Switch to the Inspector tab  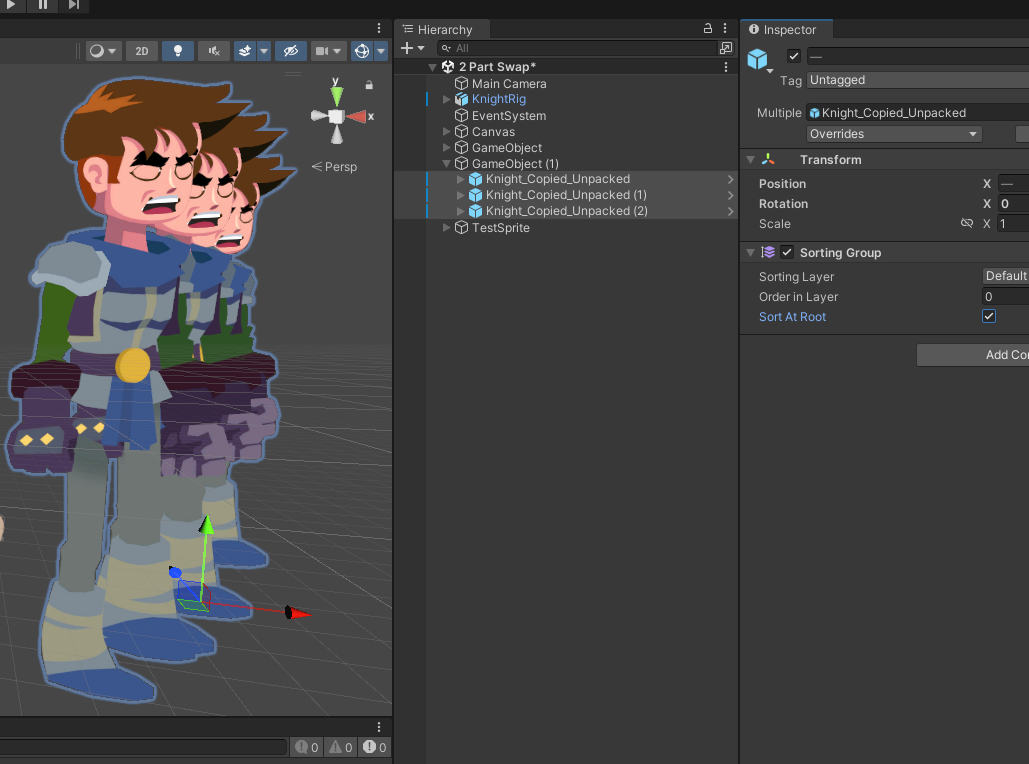787,30
